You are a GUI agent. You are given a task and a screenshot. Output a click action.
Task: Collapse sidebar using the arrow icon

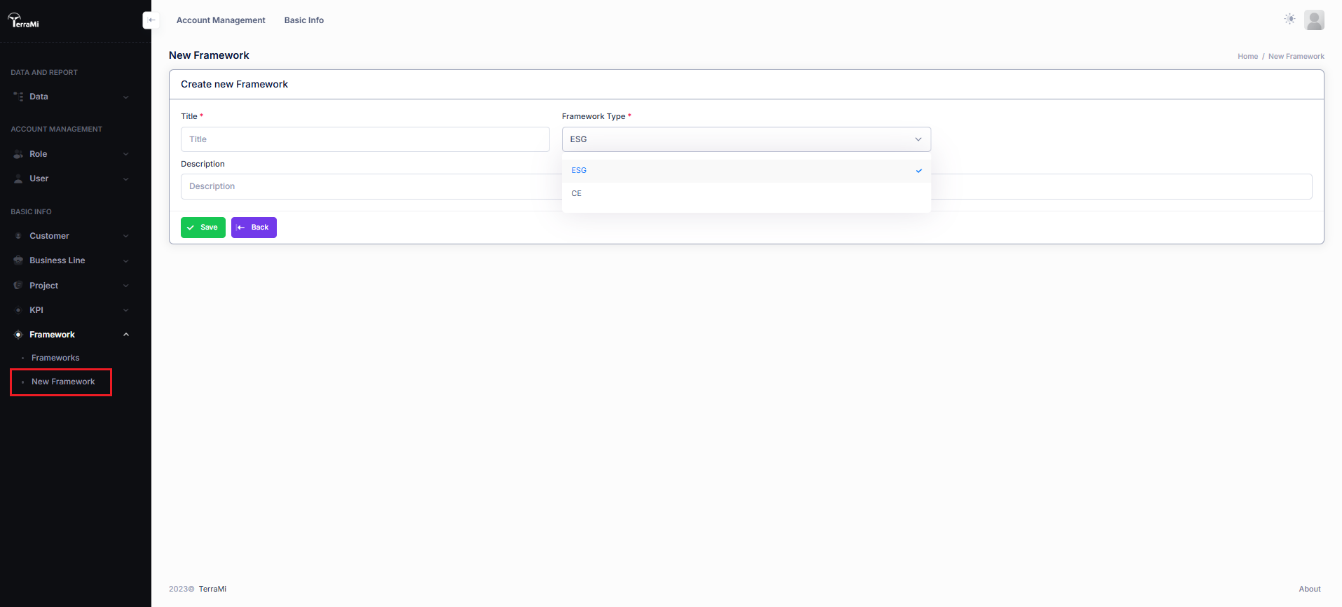(x=151, y=20)
